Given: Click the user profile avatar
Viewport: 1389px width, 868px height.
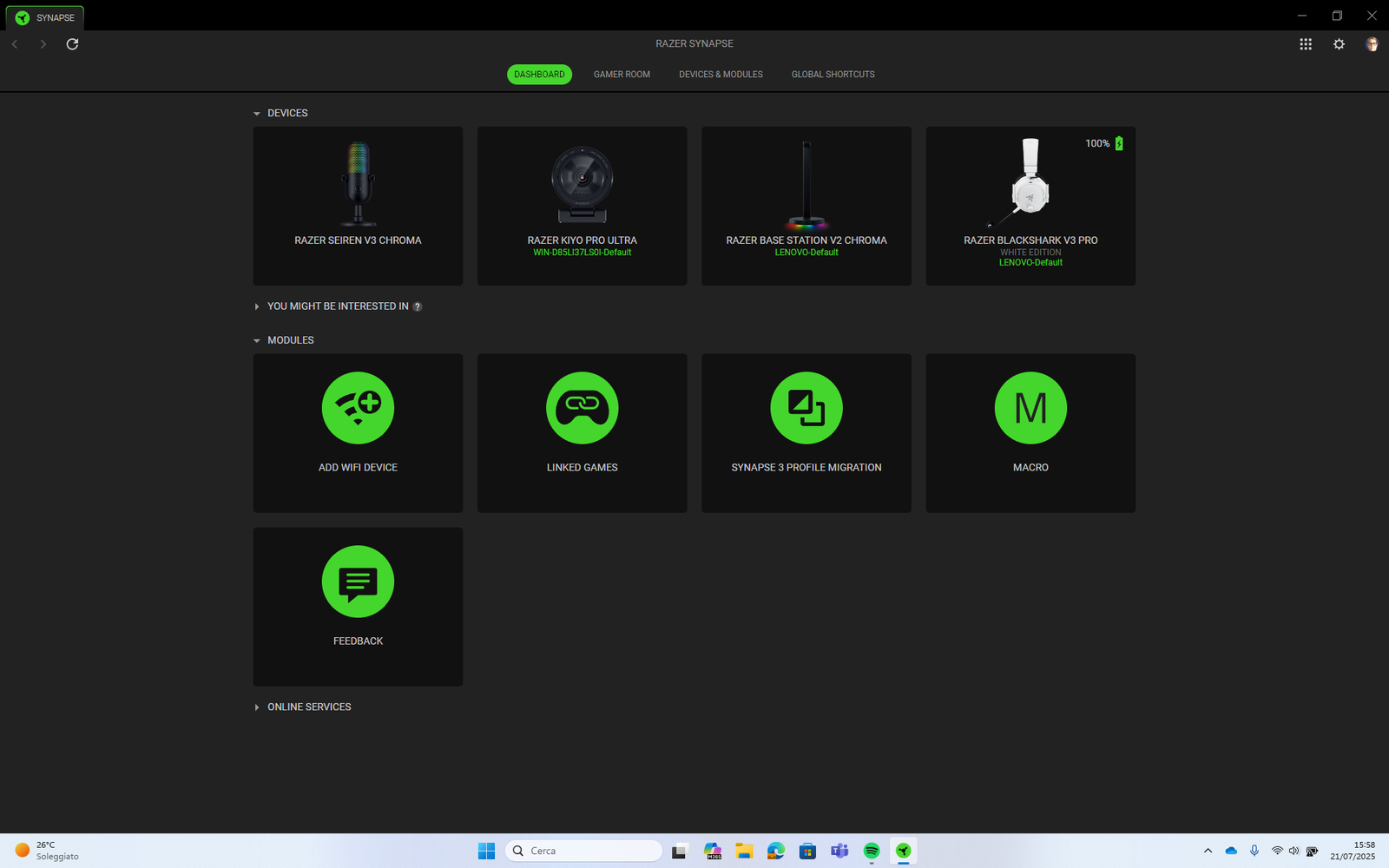Looking at the screenshot, I should click(1372, 44).
